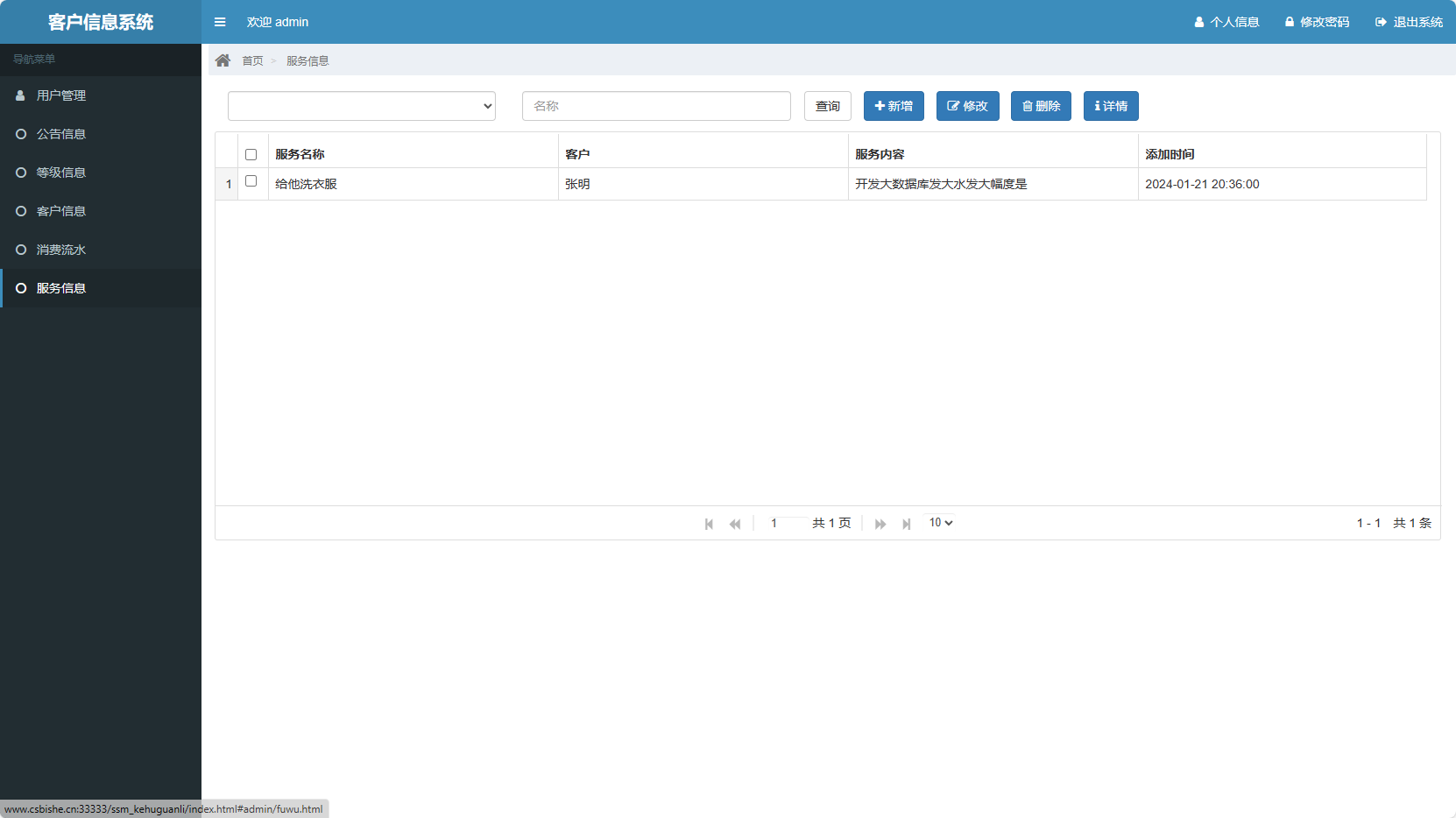Open the sidebar hamburger menu icon
Screen dimensions: 1456x818
220,22
